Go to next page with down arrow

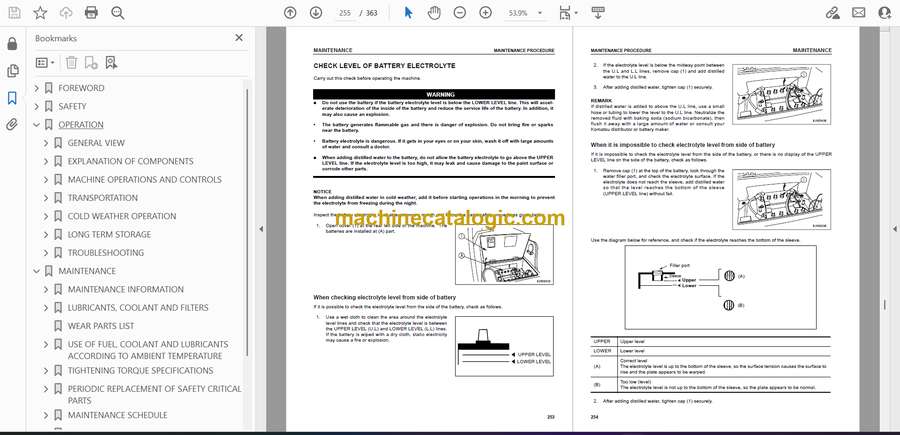coord(316,13)
